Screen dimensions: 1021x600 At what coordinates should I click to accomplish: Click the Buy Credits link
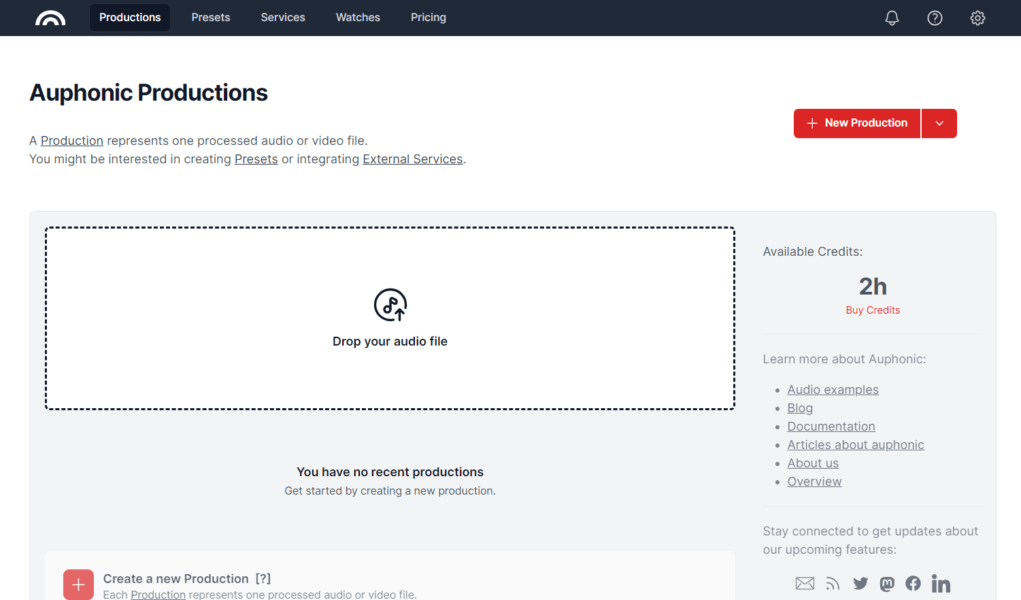pyautogui.click(x=872, y=310)
